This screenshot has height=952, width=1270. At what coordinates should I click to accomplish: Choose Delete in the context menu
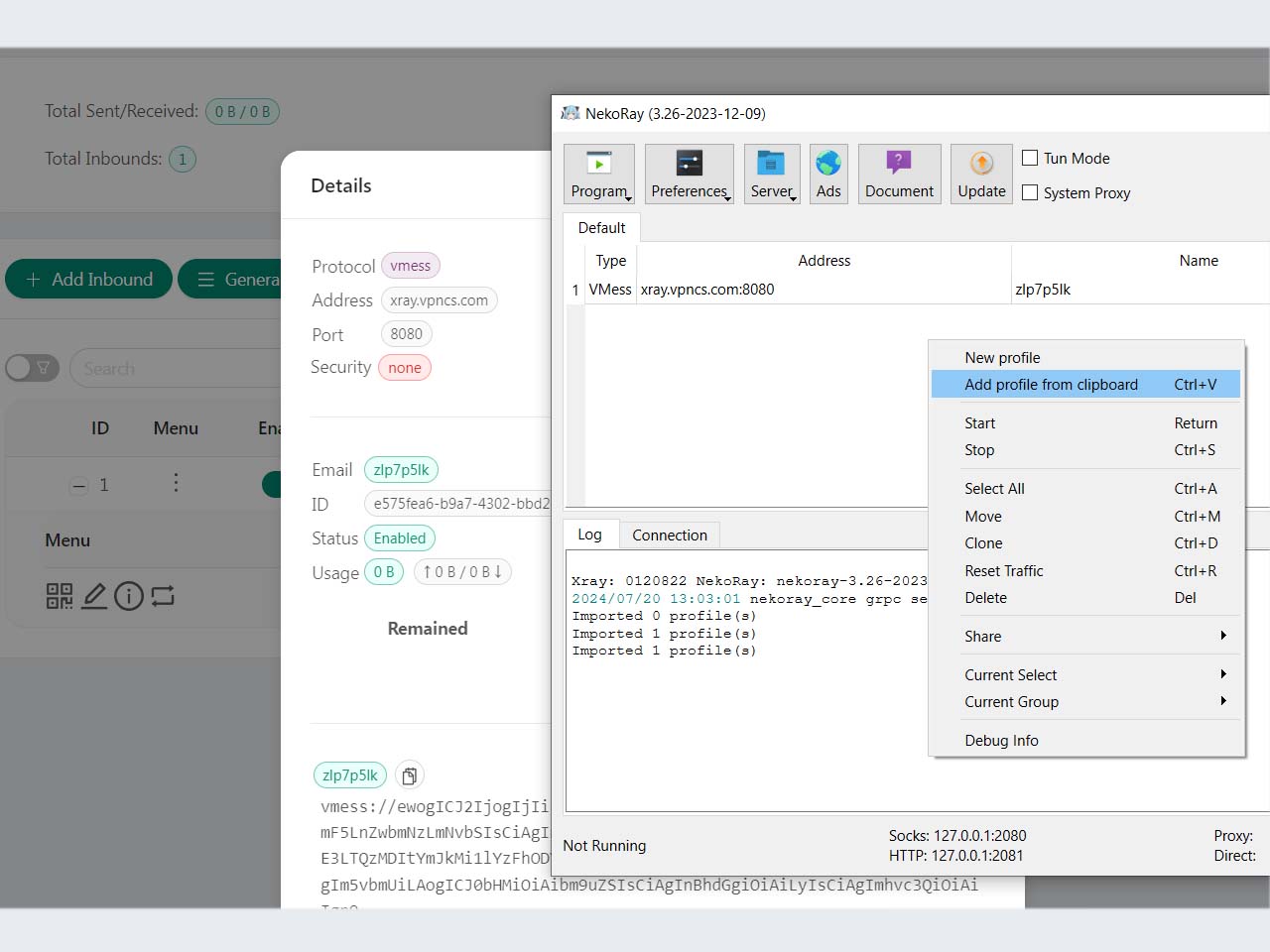click(1086, 598)
